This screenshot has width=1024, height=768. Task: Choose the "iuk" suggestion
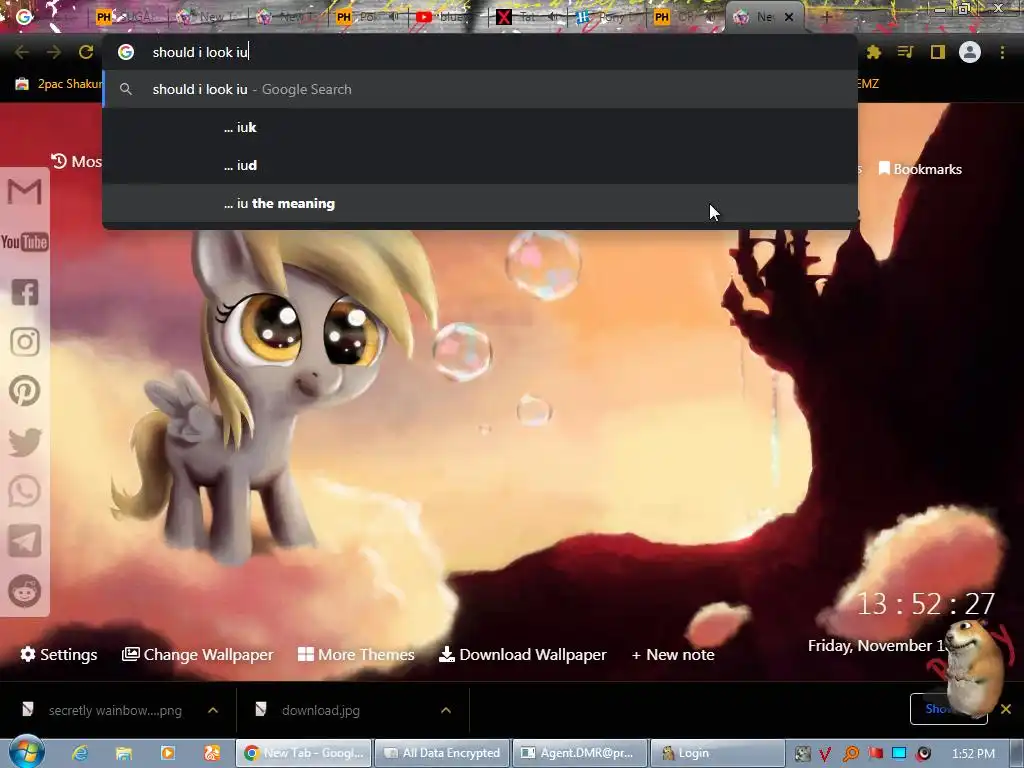coord(480,127)
